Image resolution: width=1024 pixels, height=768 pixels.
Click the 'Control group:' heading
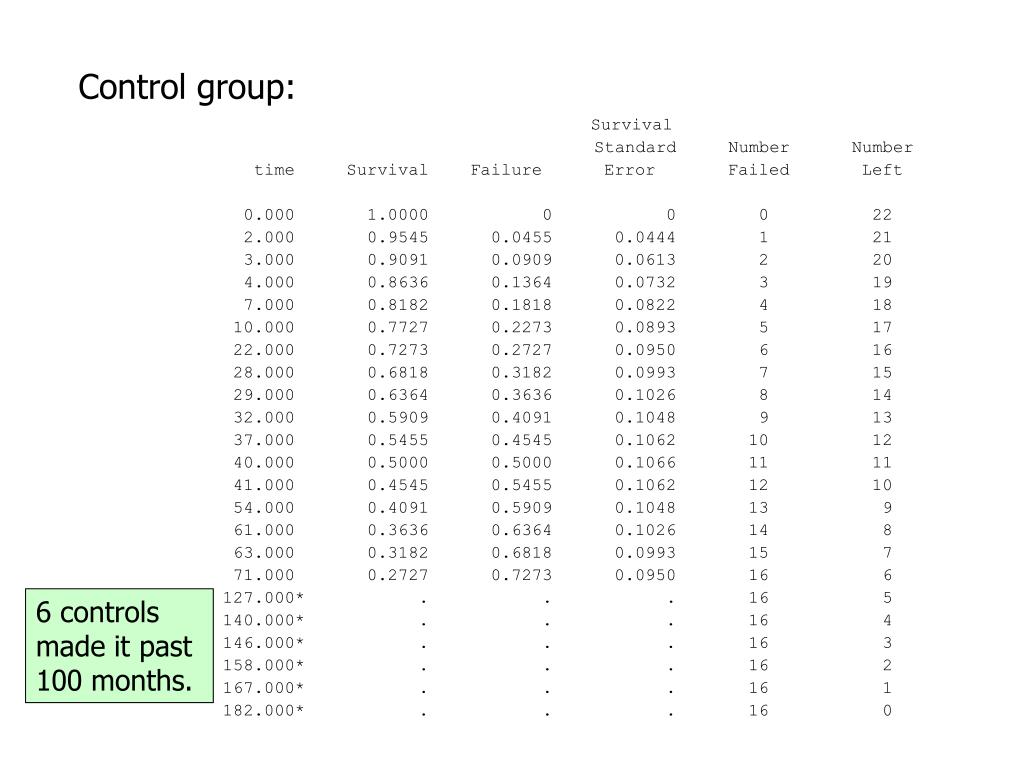coord(186,88)
